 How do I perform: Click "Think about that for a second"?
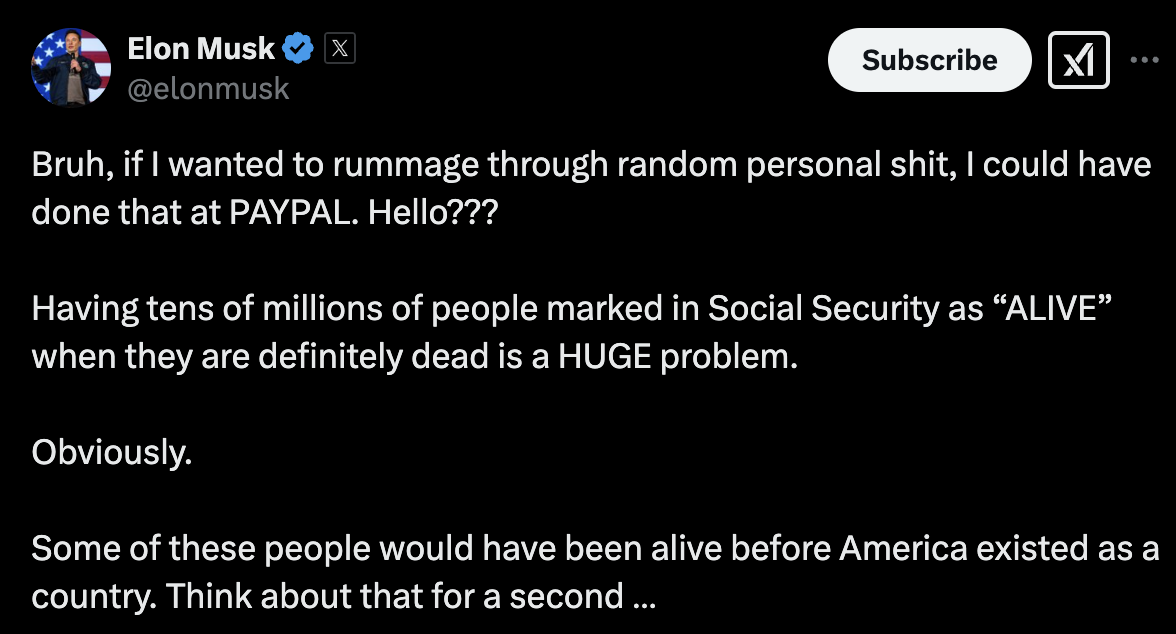click(394, 596)
